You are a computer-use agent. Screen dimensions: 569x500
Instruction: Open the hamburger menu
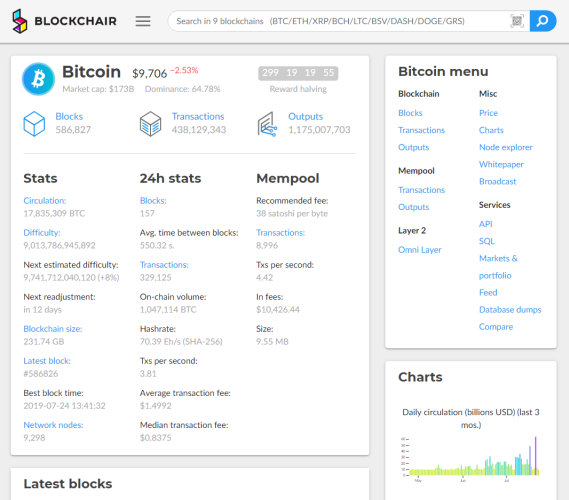[143, 21]
